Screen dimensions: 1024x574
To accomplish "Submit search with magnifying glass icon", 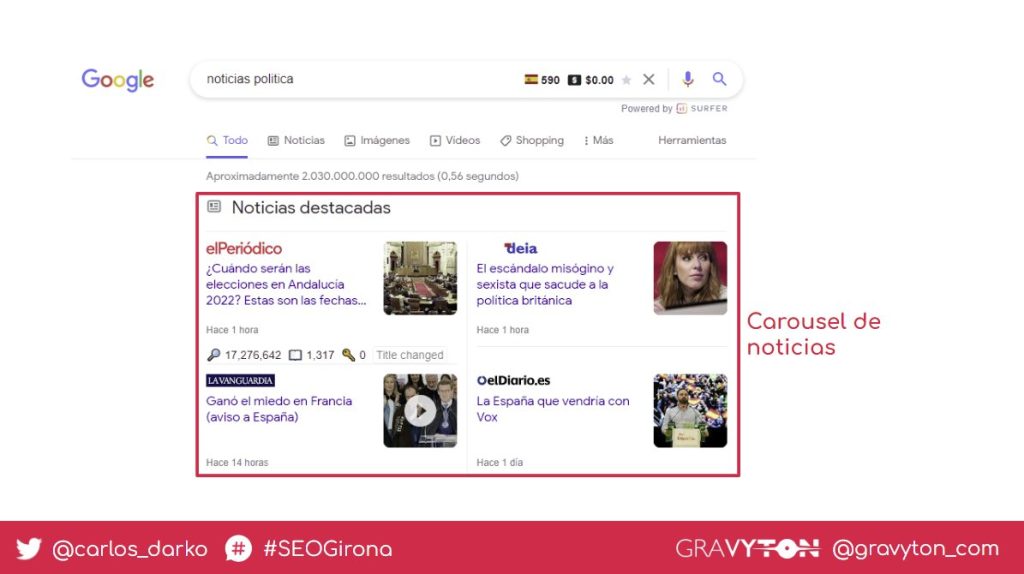I will click(719, 79).
